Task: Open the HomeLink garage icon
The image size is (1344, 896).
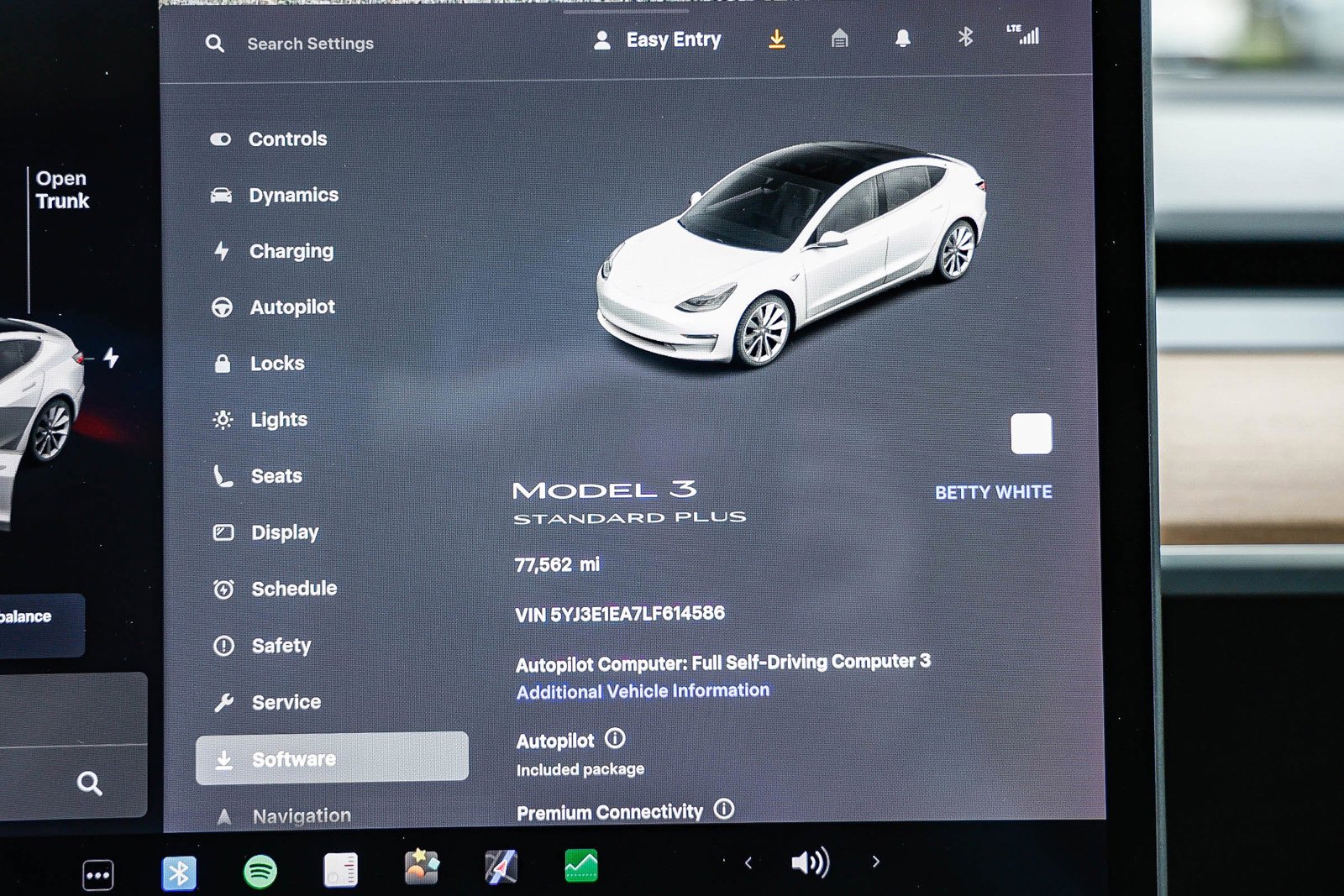Action: [840, 39]
